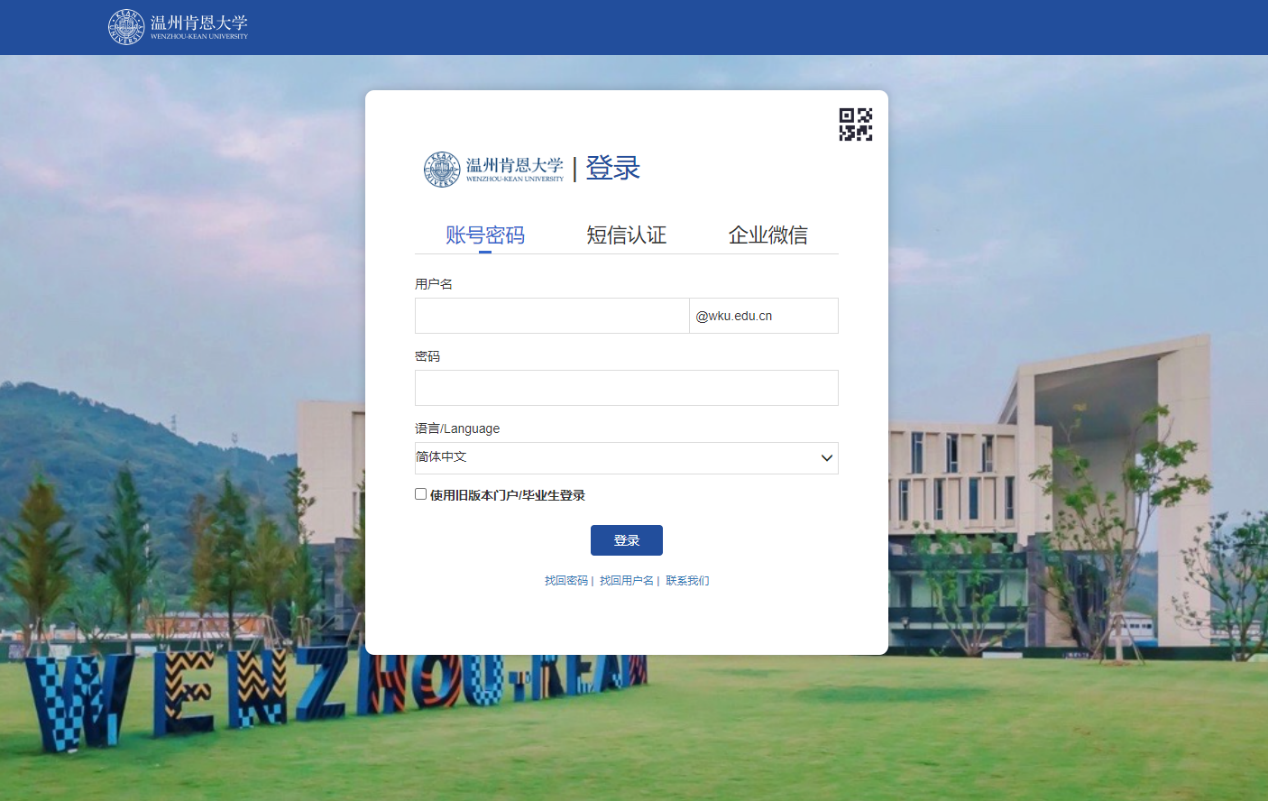Screen dimensions: 1268x801
Task: Focus the 密码 password field
Action: pos(626,388)
